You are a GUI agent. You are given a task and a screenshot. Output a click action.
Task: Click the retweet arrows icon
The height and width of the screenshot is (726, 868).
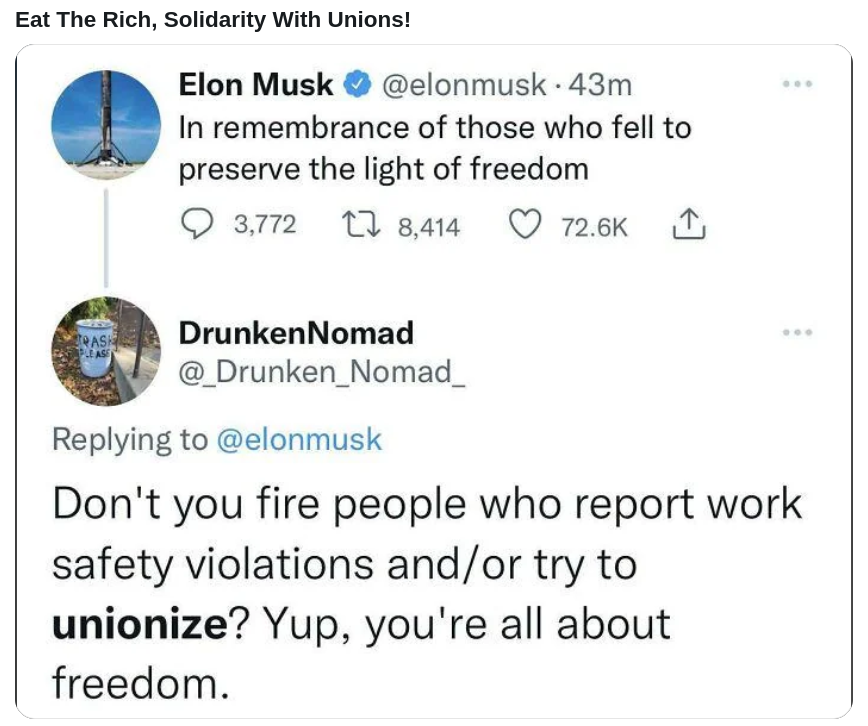tap(360, 225)
